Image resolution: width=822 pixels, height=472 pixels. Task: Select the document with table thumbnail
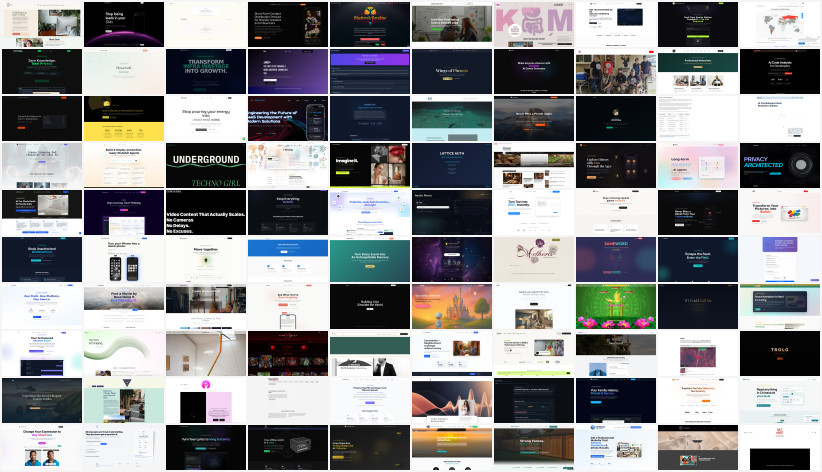coord(698,119)
